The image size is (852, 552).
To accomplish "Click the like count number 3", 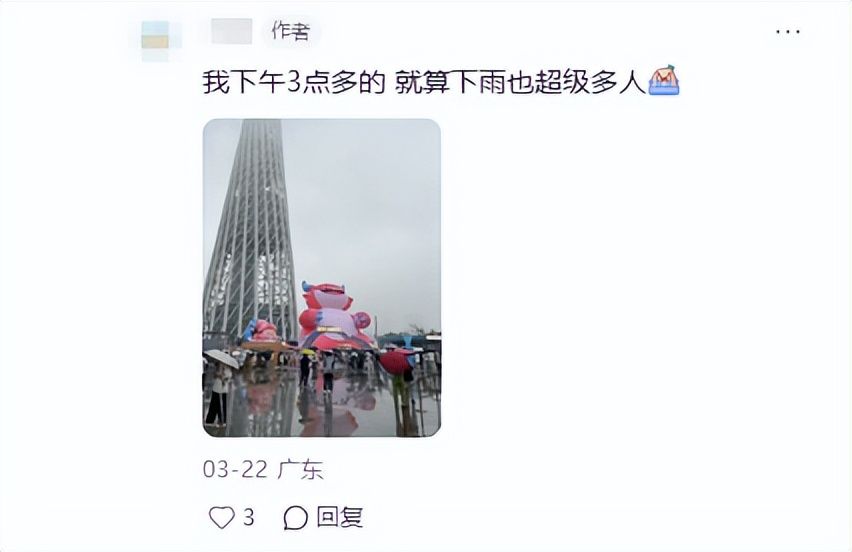I will (x=248, y=517).
